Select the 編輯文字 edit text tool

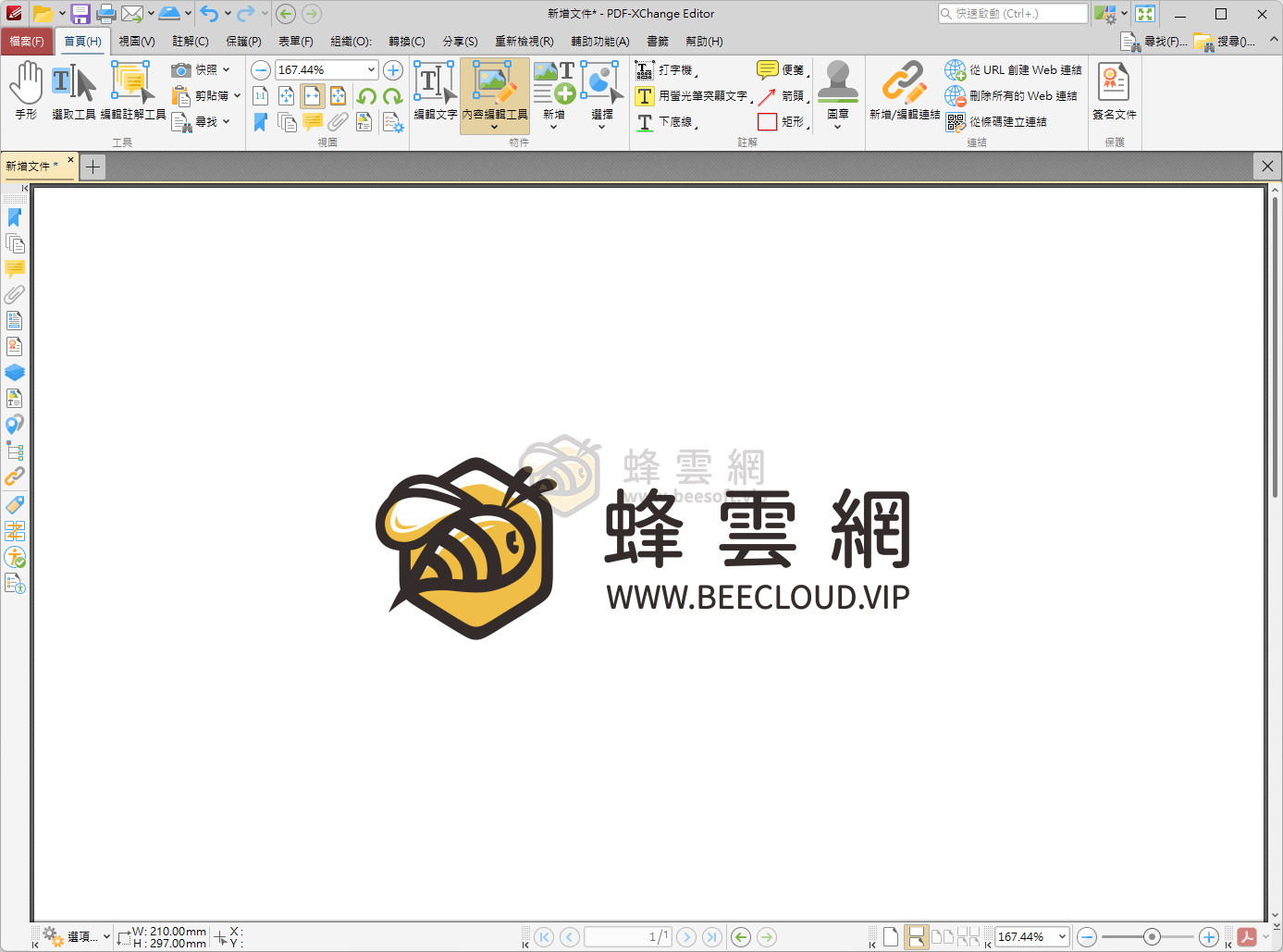coord(435,91)
